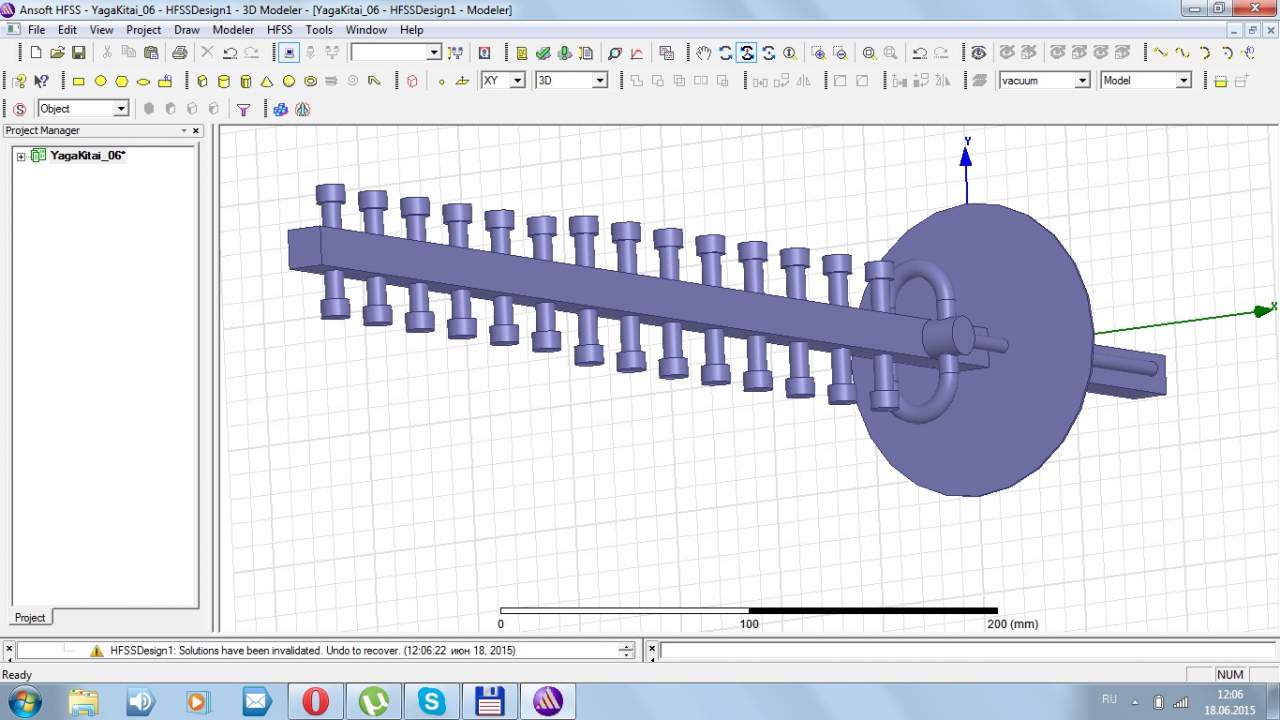Open the Modeler menu

(233, 30)
